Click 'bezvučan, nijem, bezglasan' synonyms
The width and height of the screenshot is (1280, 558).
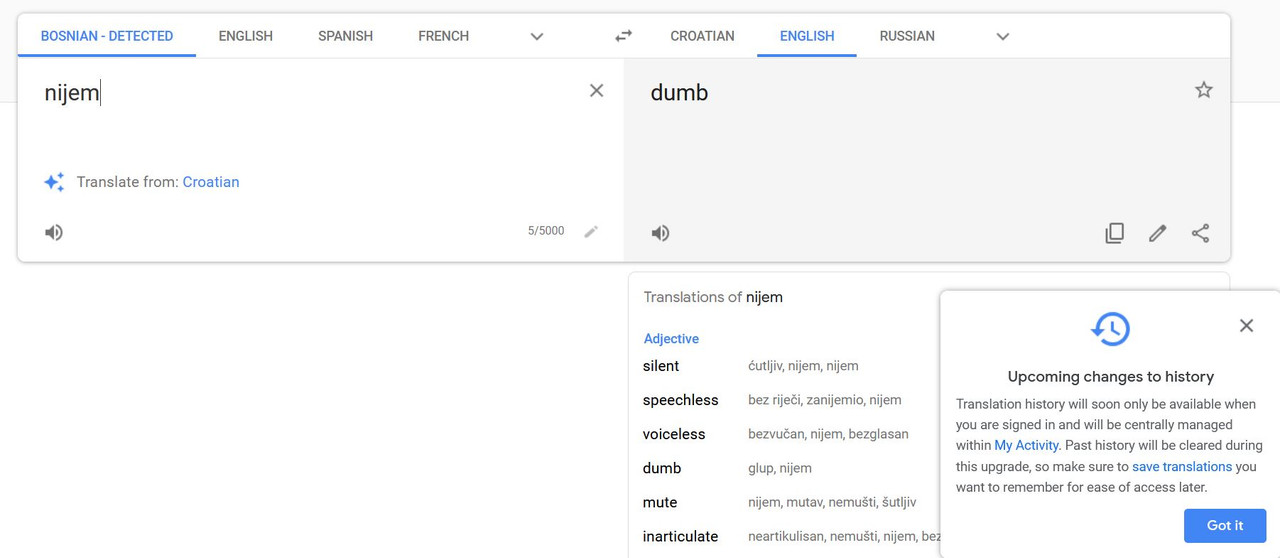[828, 434]
